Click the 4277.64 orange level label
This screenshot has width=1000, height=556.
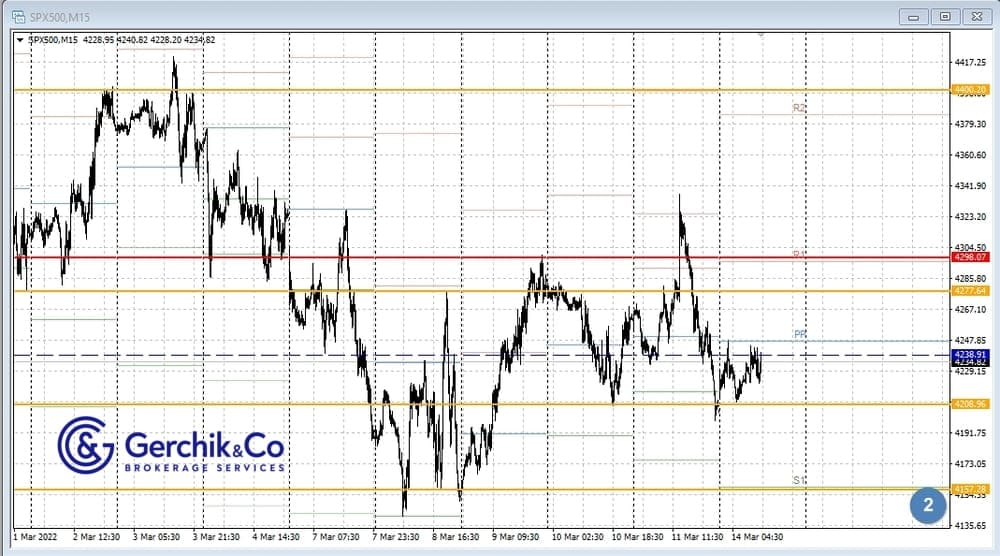tap(971, 291)
